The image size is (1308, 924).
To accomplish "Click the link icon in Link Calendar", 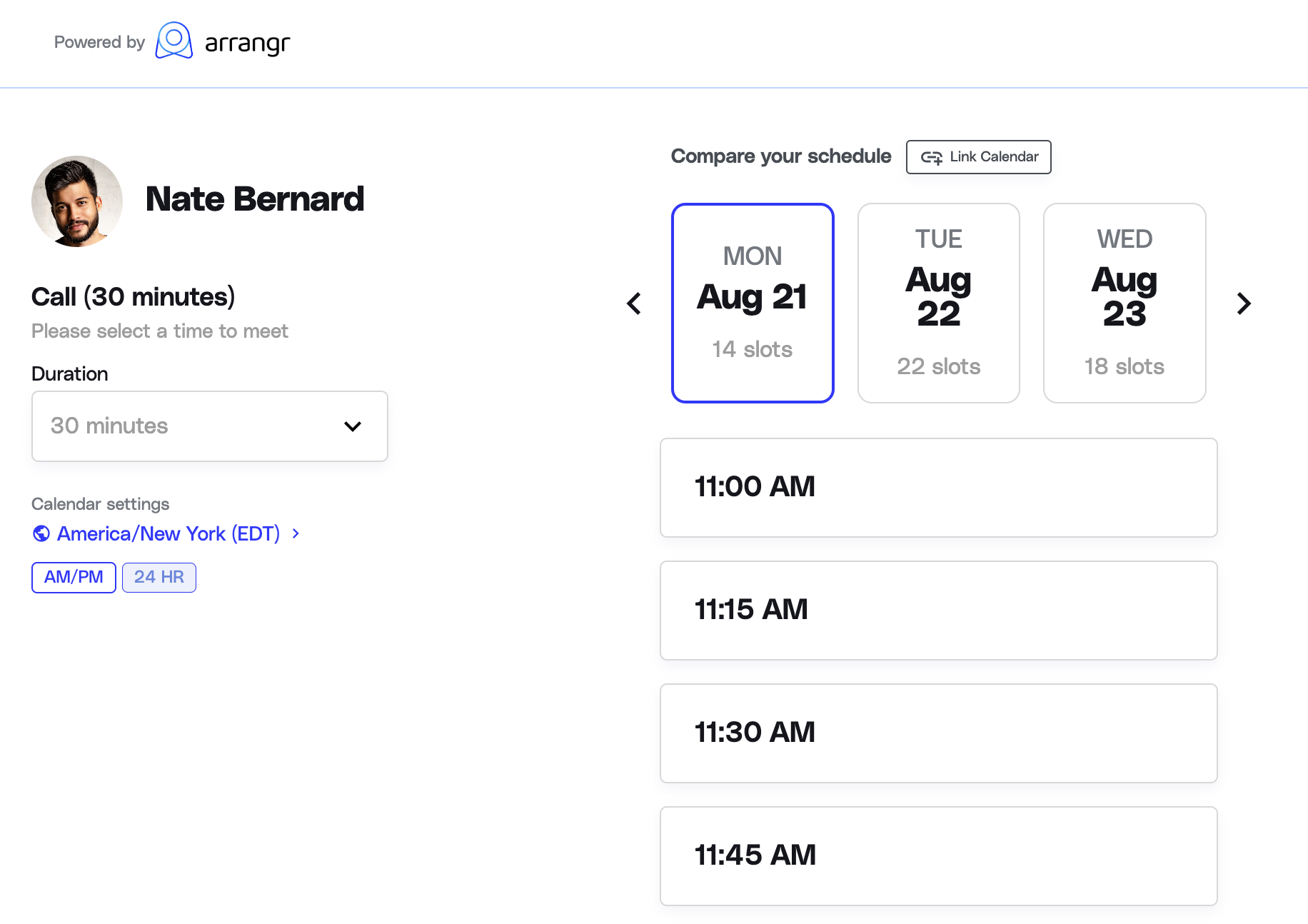I will [x=931, y=157].
